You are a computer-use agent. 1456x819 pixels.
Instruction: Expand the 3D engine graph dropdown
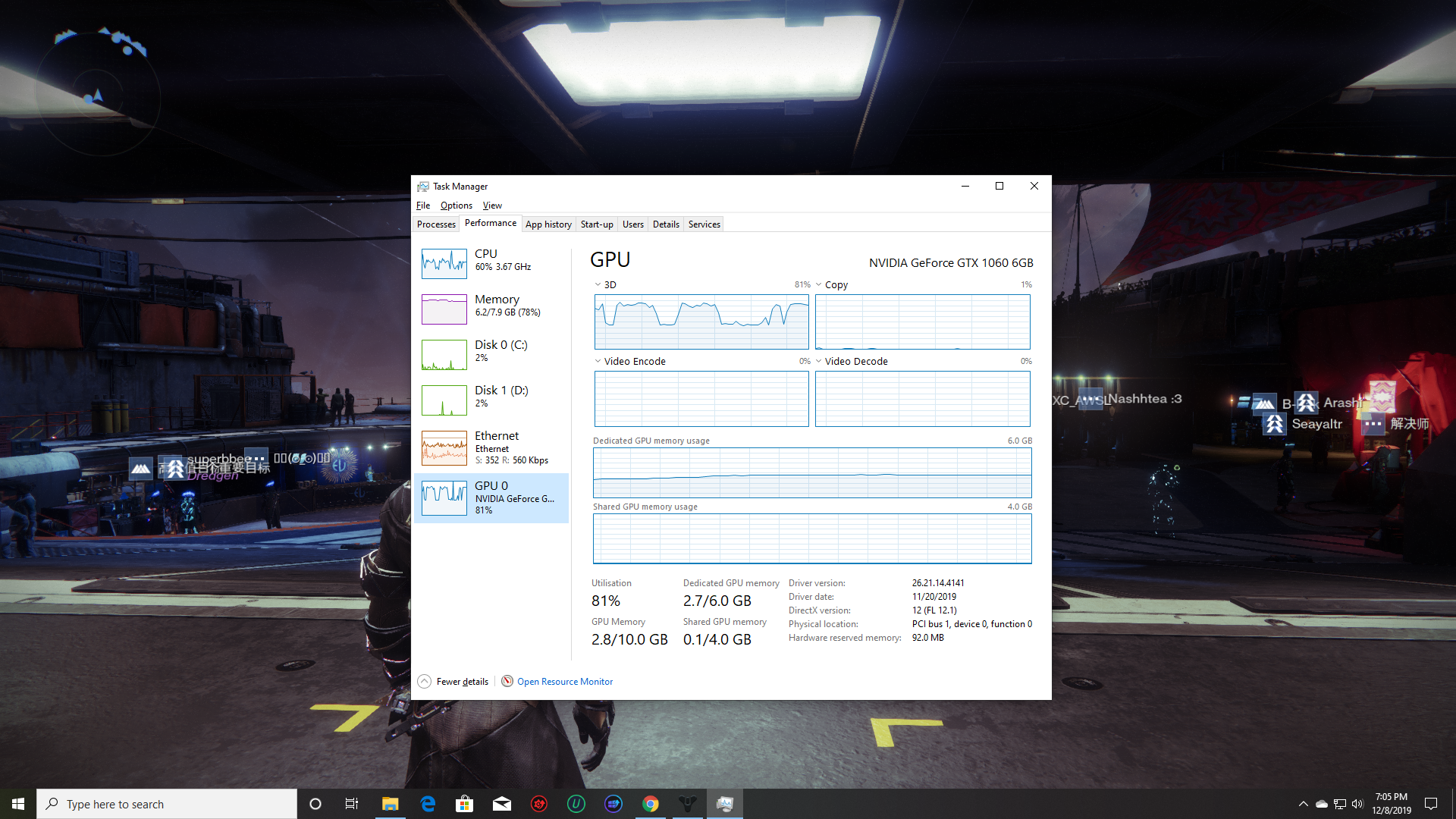point(598,285)
